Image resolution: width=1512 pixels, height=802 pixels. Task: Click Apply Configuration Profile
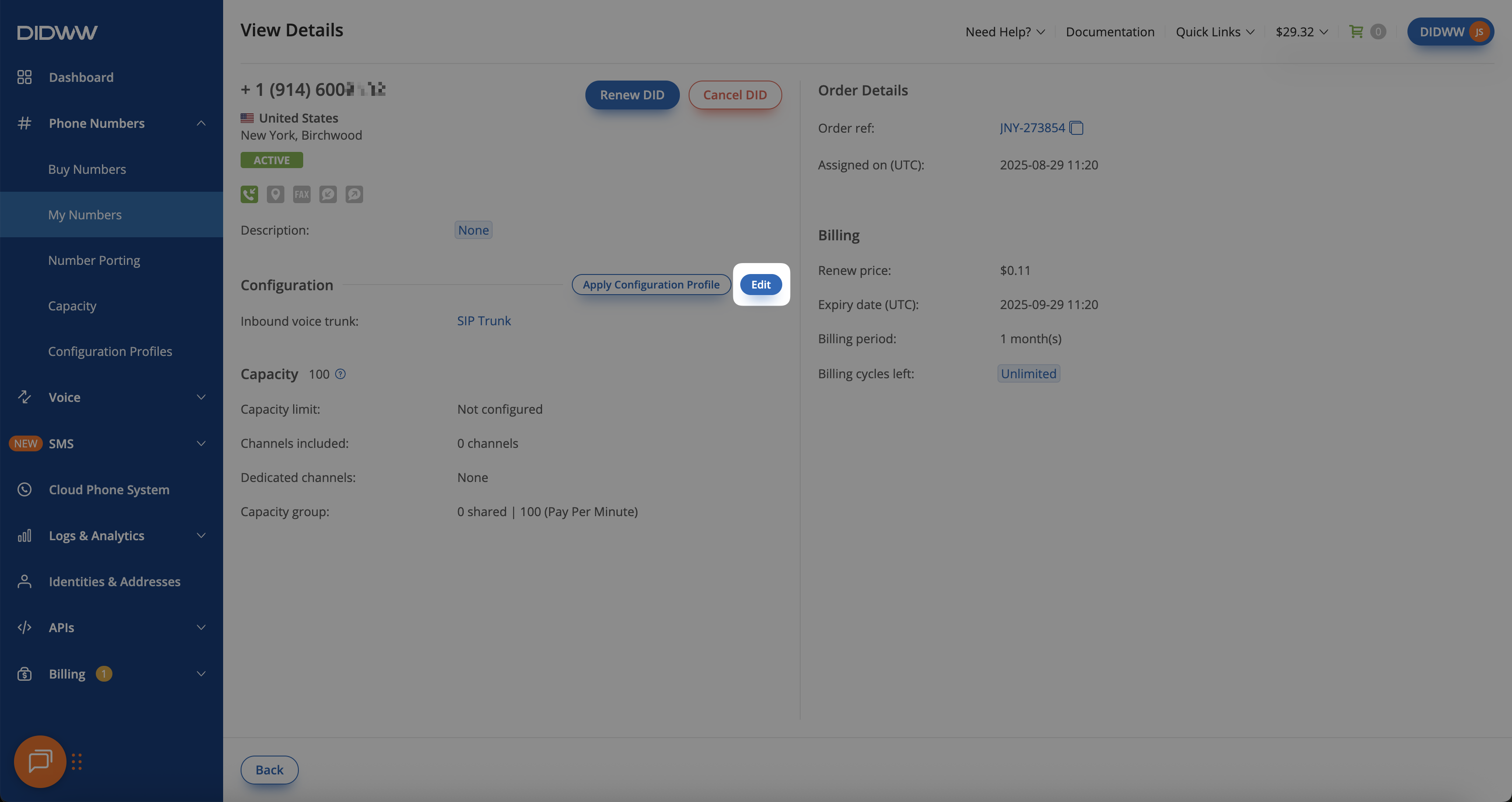[x=651, y=284]
